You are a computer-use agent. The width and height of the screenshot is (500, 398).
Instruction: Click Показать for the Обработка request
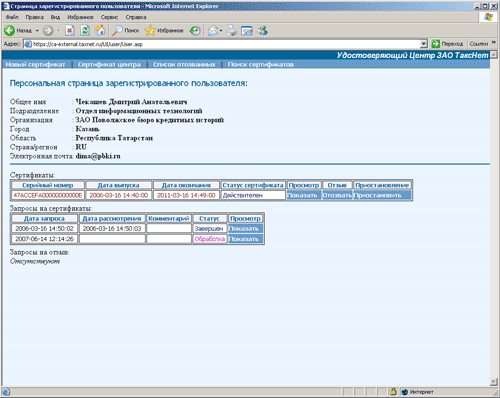245,239
